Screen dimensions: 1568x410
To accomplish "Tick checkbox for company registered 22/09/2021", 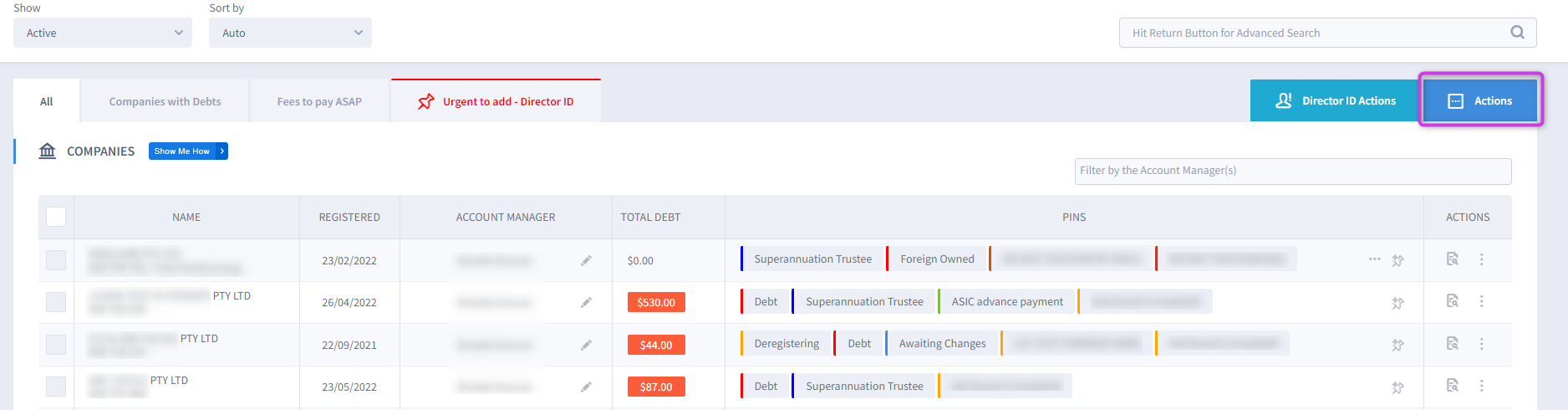I will 56,345.
